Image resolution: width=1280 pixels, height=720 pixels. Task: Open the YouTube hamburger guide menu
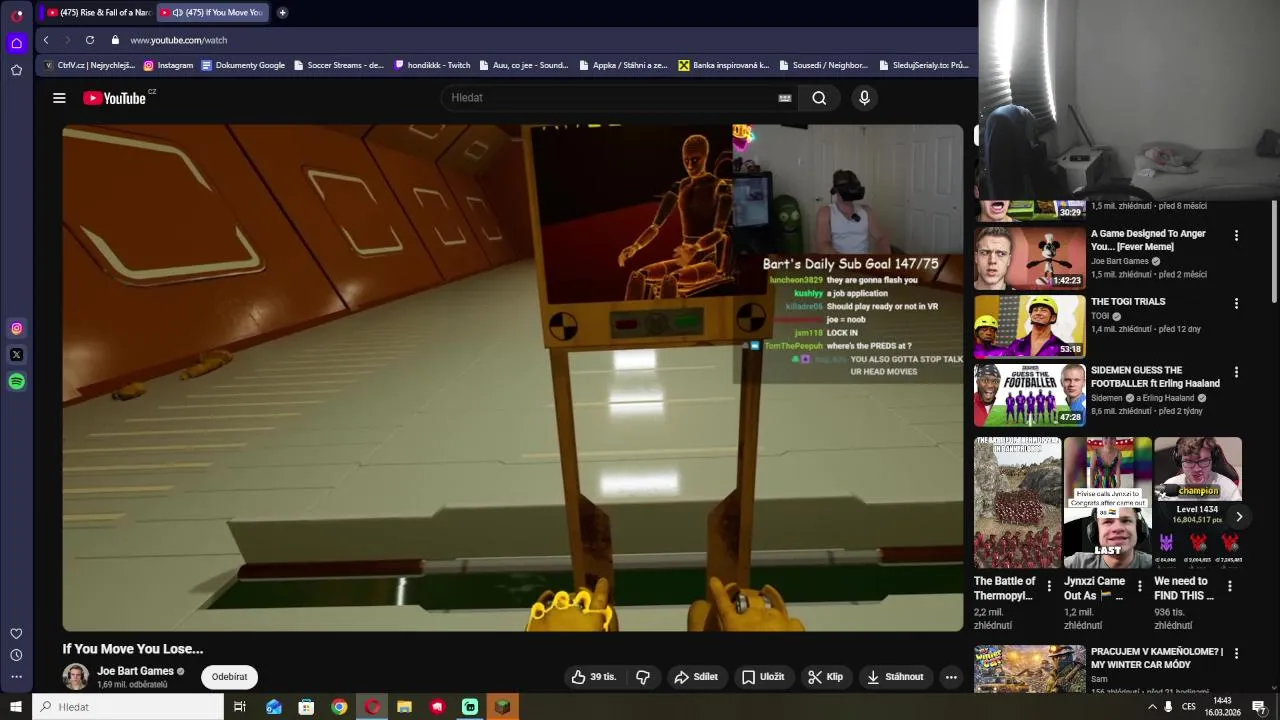59,98
